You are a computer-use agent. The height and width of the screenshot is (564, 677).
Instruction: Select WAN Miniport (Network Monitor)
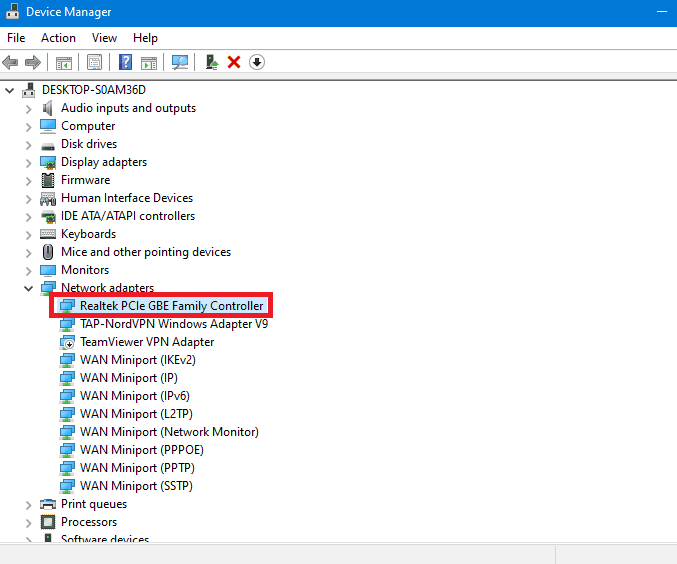(x=169, y=432)
